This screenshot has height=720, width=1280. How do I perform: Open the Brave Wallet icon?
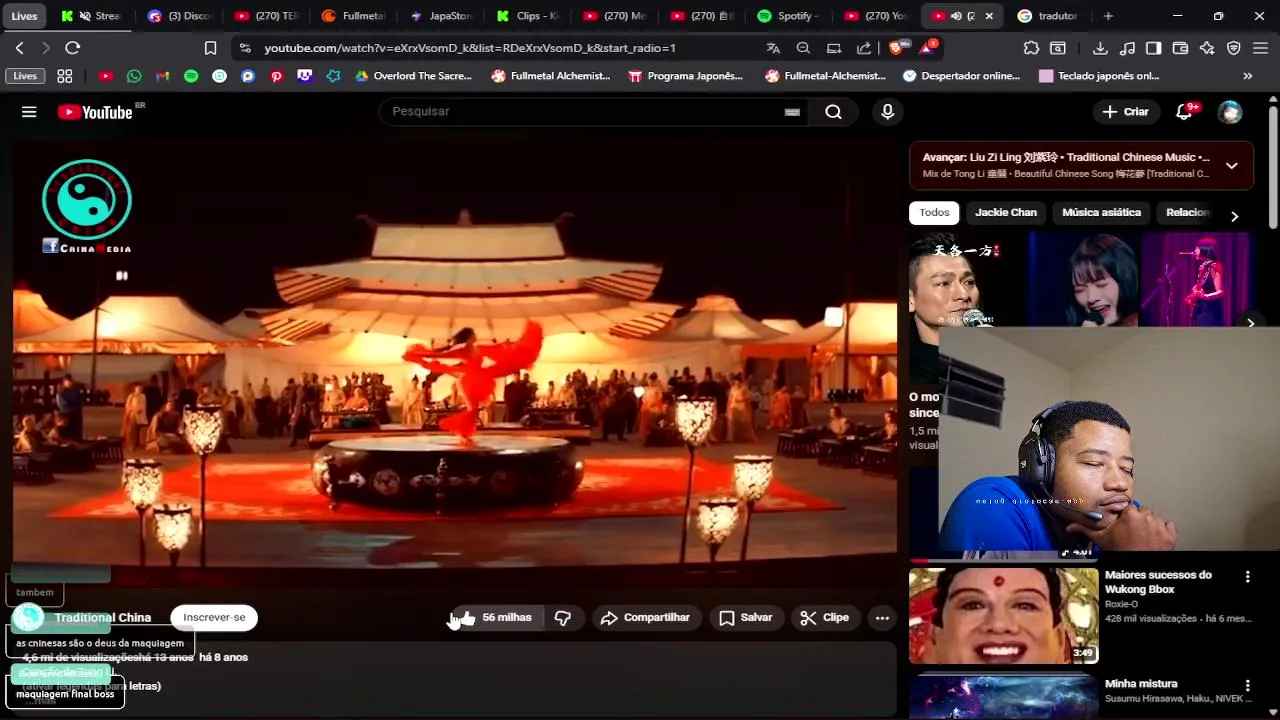(1180, 48)
